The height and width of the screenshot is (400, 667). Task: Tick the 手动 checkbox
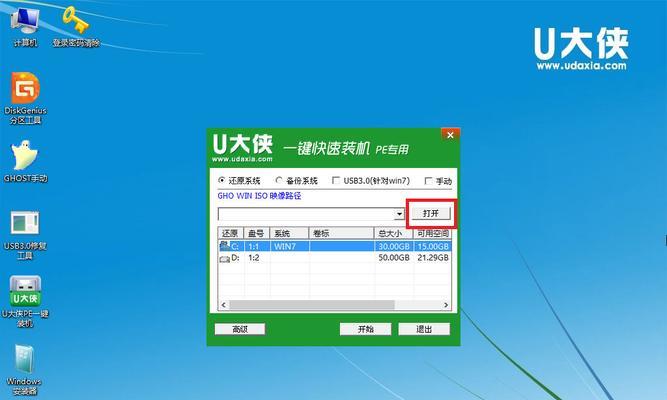pyautogui.click(x=428, y=181)
